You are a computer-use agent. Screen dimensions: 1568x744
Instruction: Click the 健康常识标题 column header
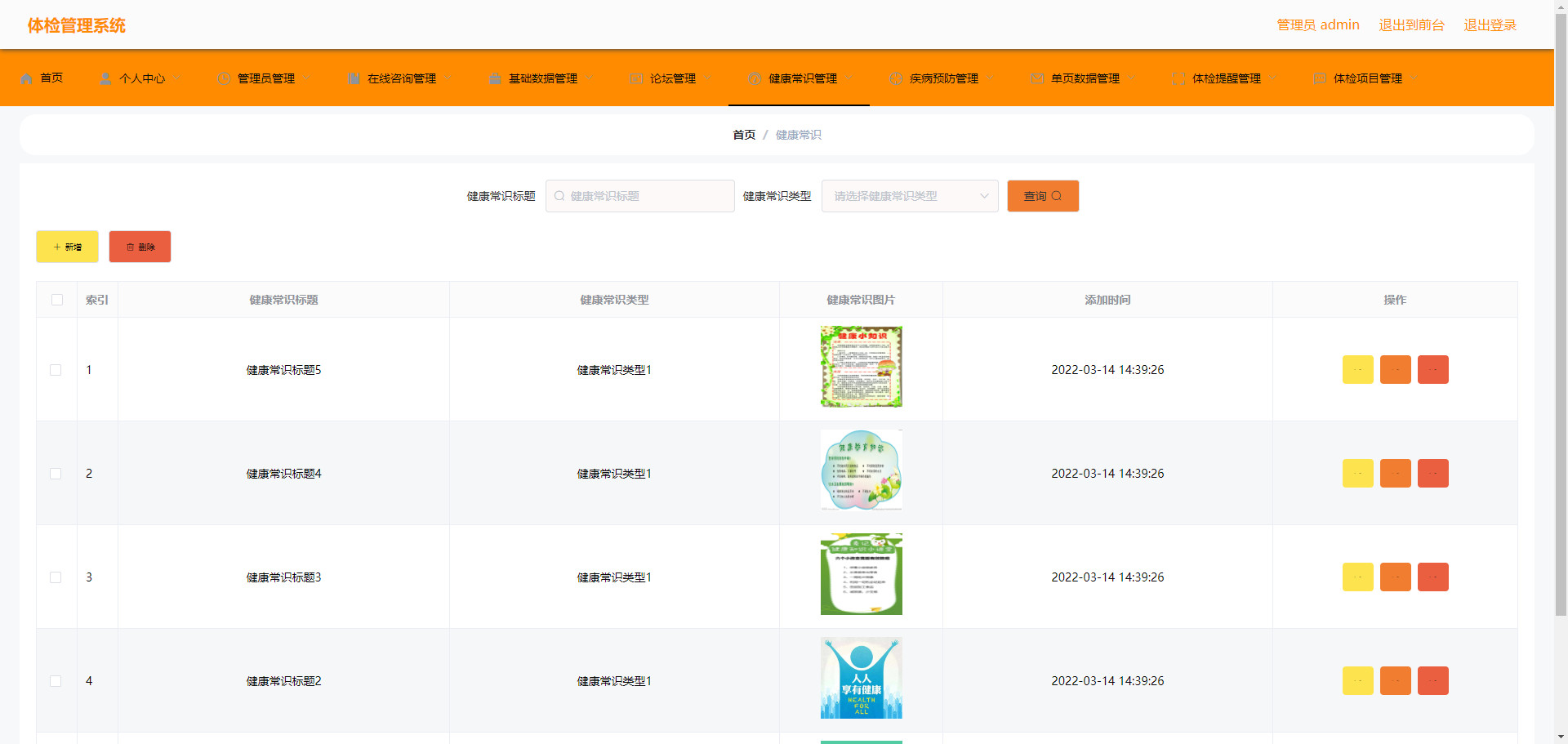[283, 300]
